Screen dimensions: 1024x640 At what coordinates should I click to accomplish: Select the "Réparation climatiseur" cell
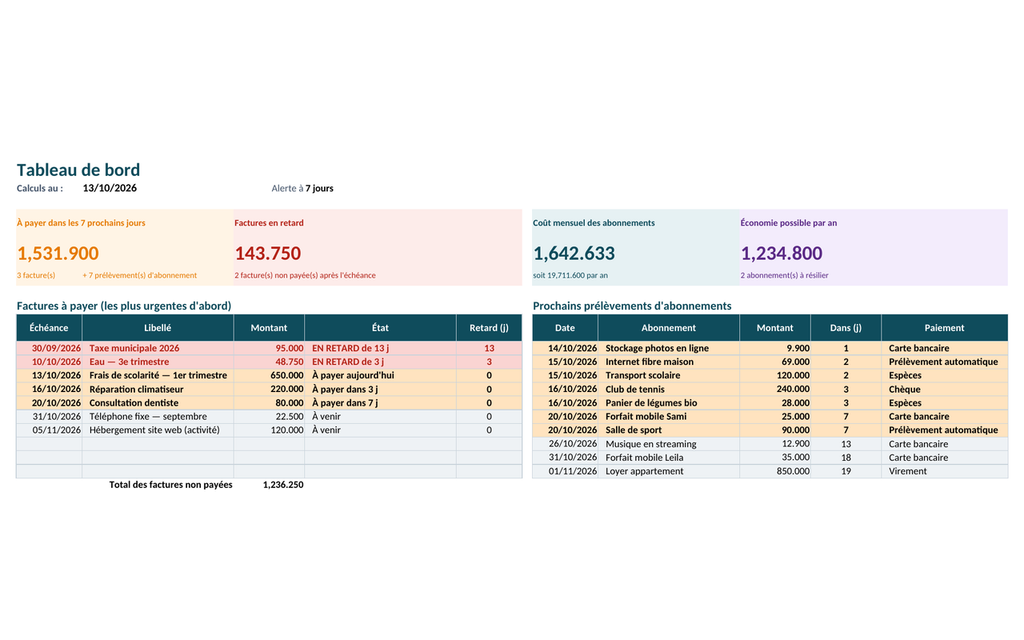pos(157,389)
